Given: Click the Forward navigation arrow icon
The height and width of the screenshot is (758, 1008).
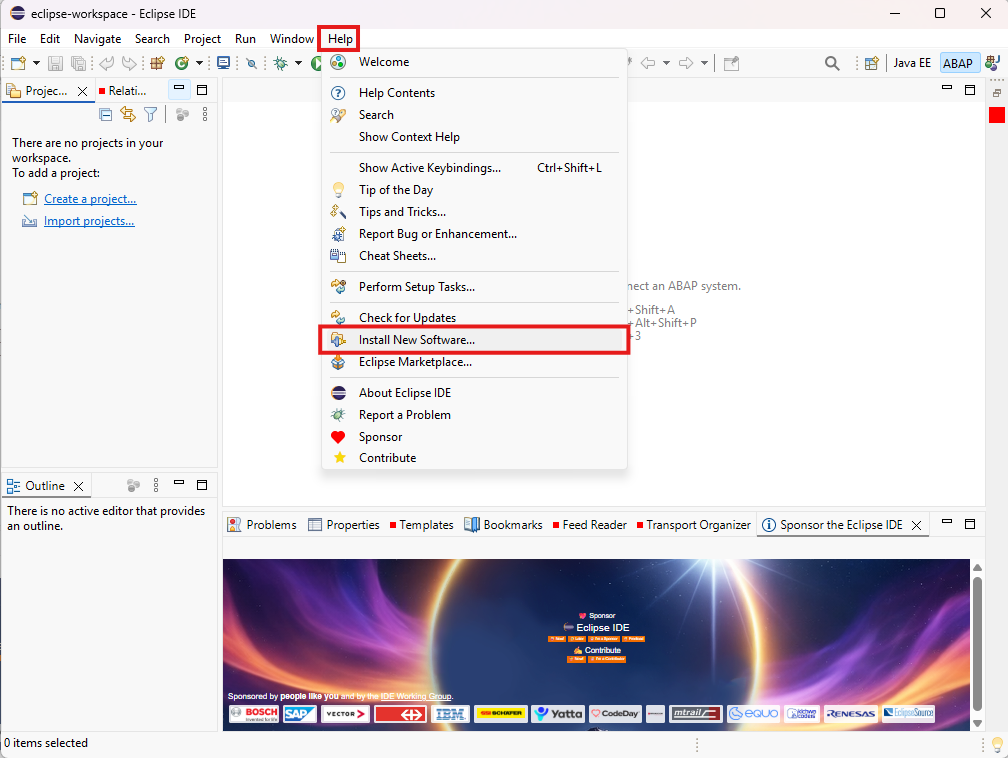Looking at the screenshot, I should coord(686,63).
